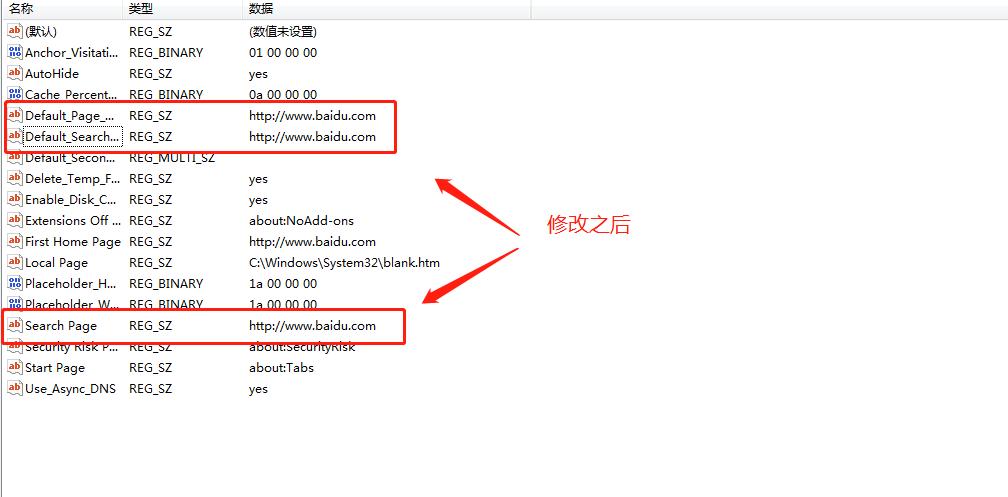The image size is (1008, 497).
Task: Select the Cache_Percent... value name
Action: pos(71,95)
